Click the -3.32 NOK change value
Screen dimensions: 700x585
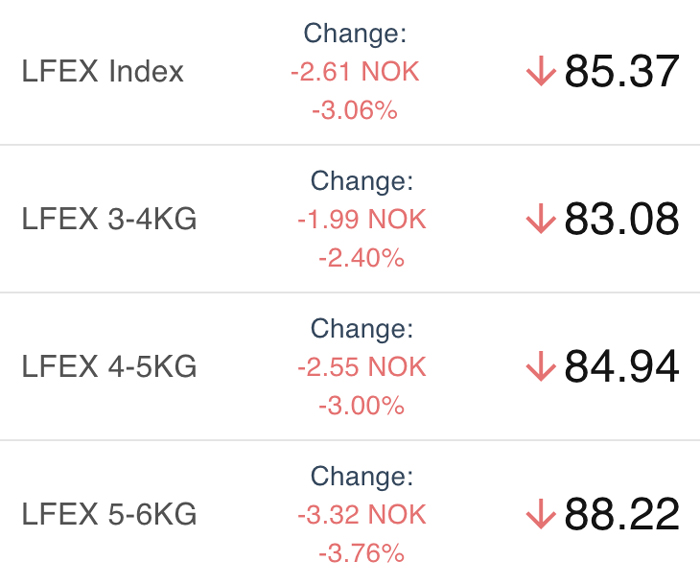coord(362,514)
